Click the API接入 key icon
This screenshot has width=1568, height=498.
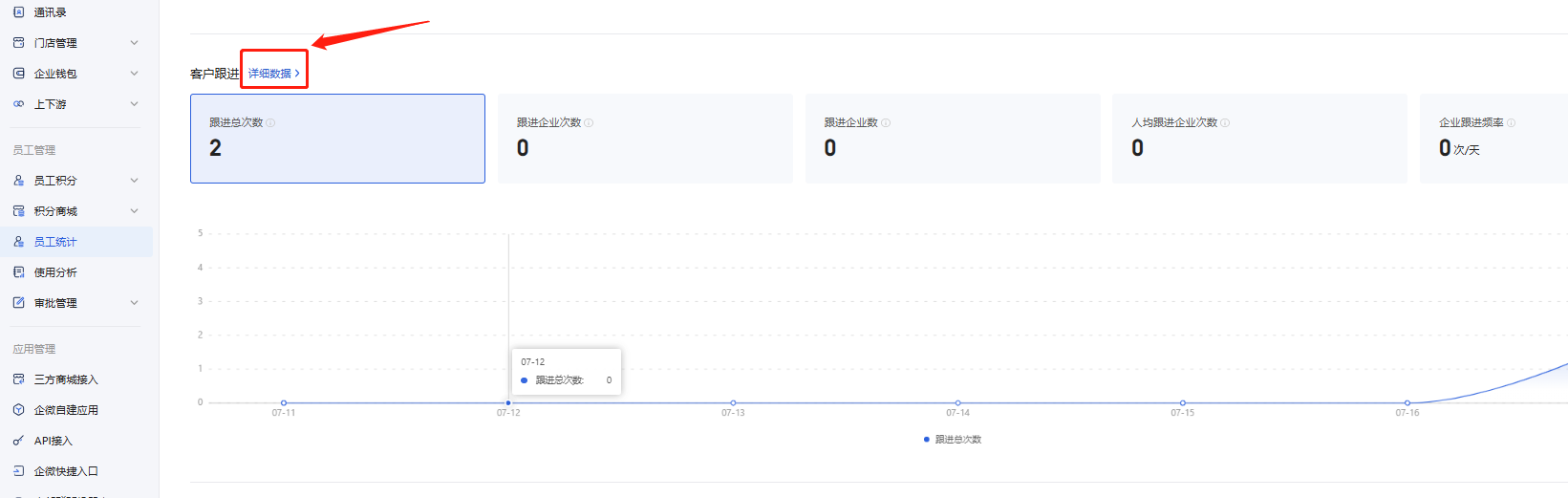tap(18, 441)
